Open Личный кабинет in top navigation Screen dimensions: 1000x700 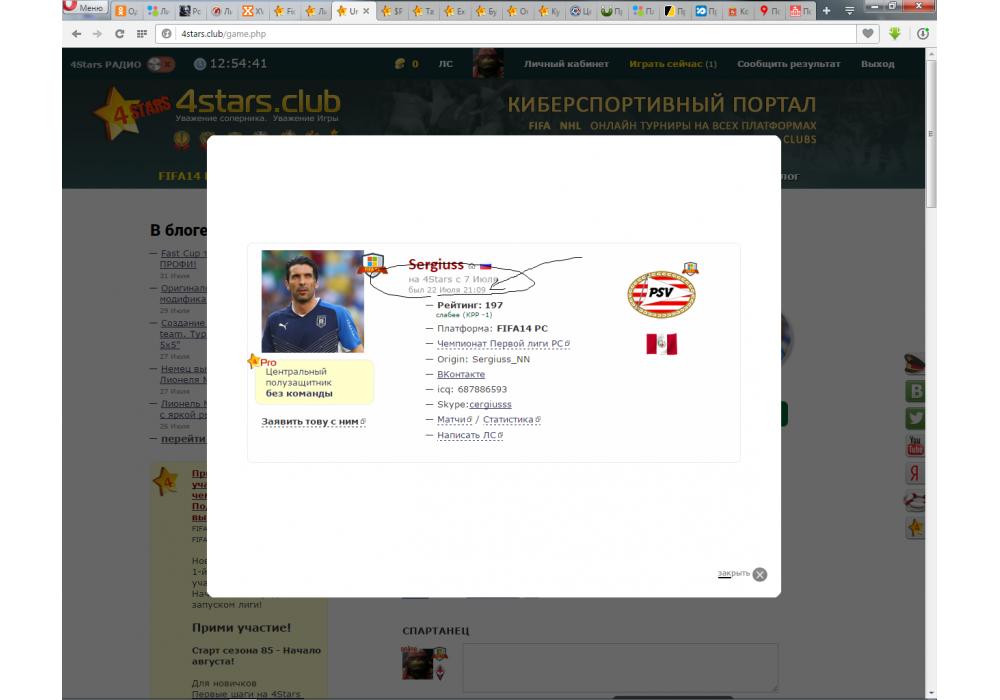566,64
